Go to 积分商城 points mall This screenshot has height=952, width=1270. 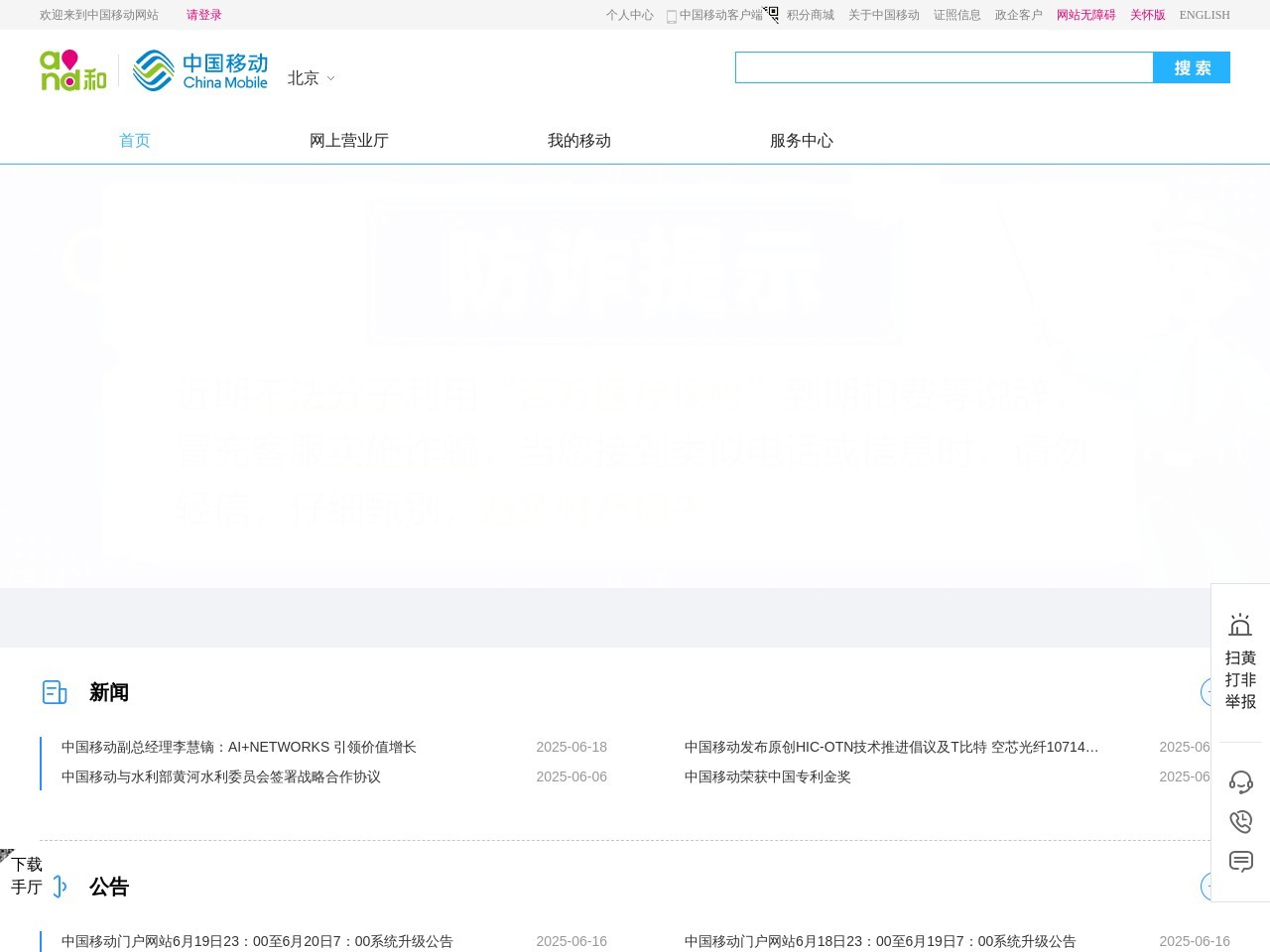tap(811, 15)
